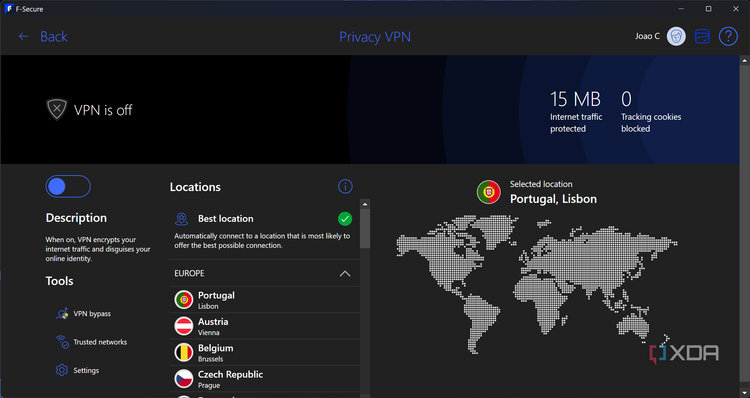The width and height of the screenshot is (750, 398).
Task: Click the Description heading
Action: 76,218
